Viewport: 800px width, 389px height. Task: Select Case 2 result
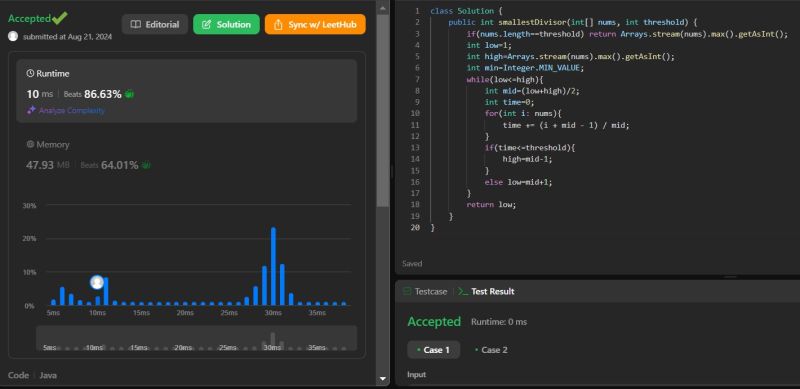tap(491, 350)
